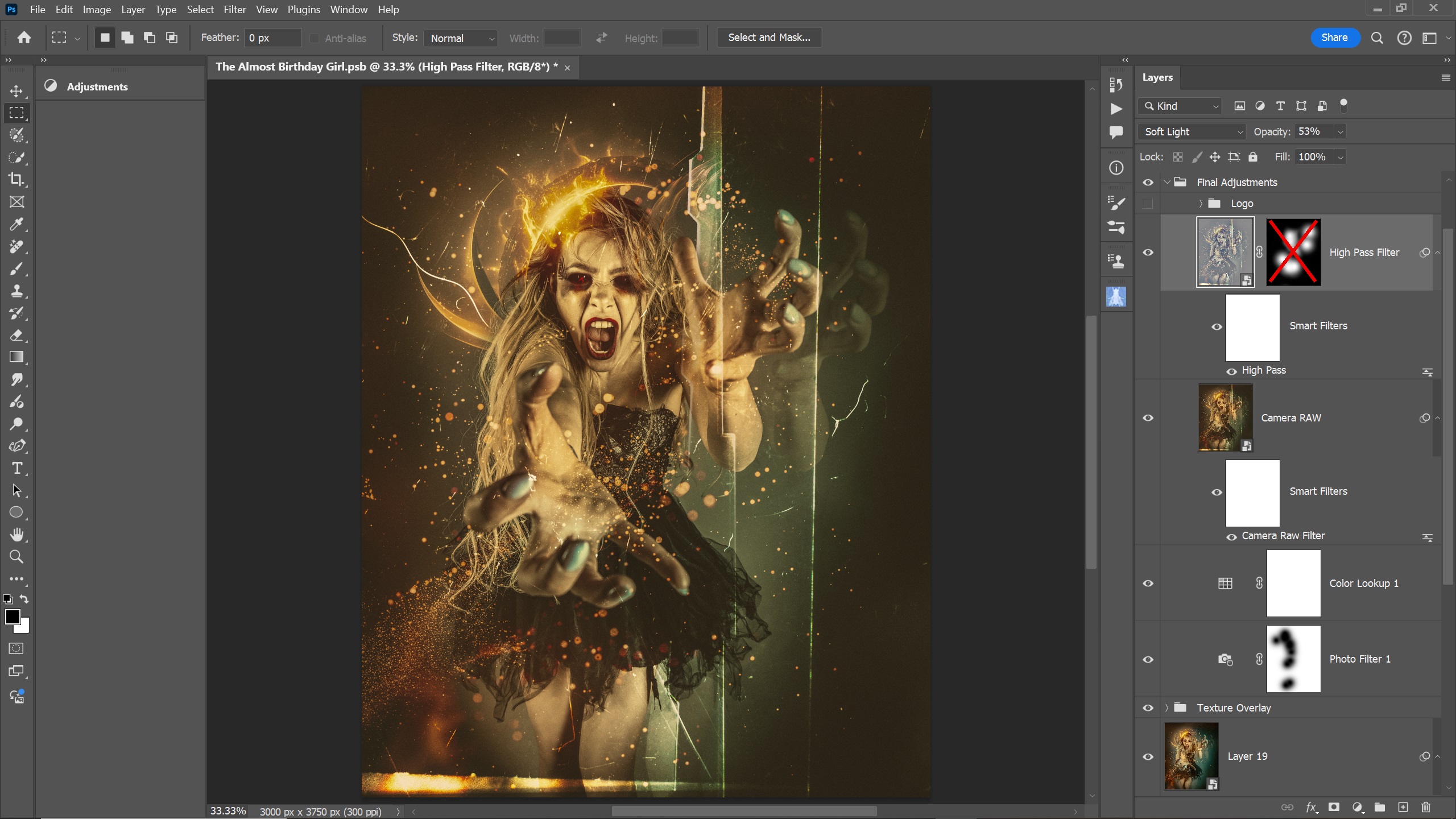Open the Window menu
1456x819 pixels.
[349, 10]
